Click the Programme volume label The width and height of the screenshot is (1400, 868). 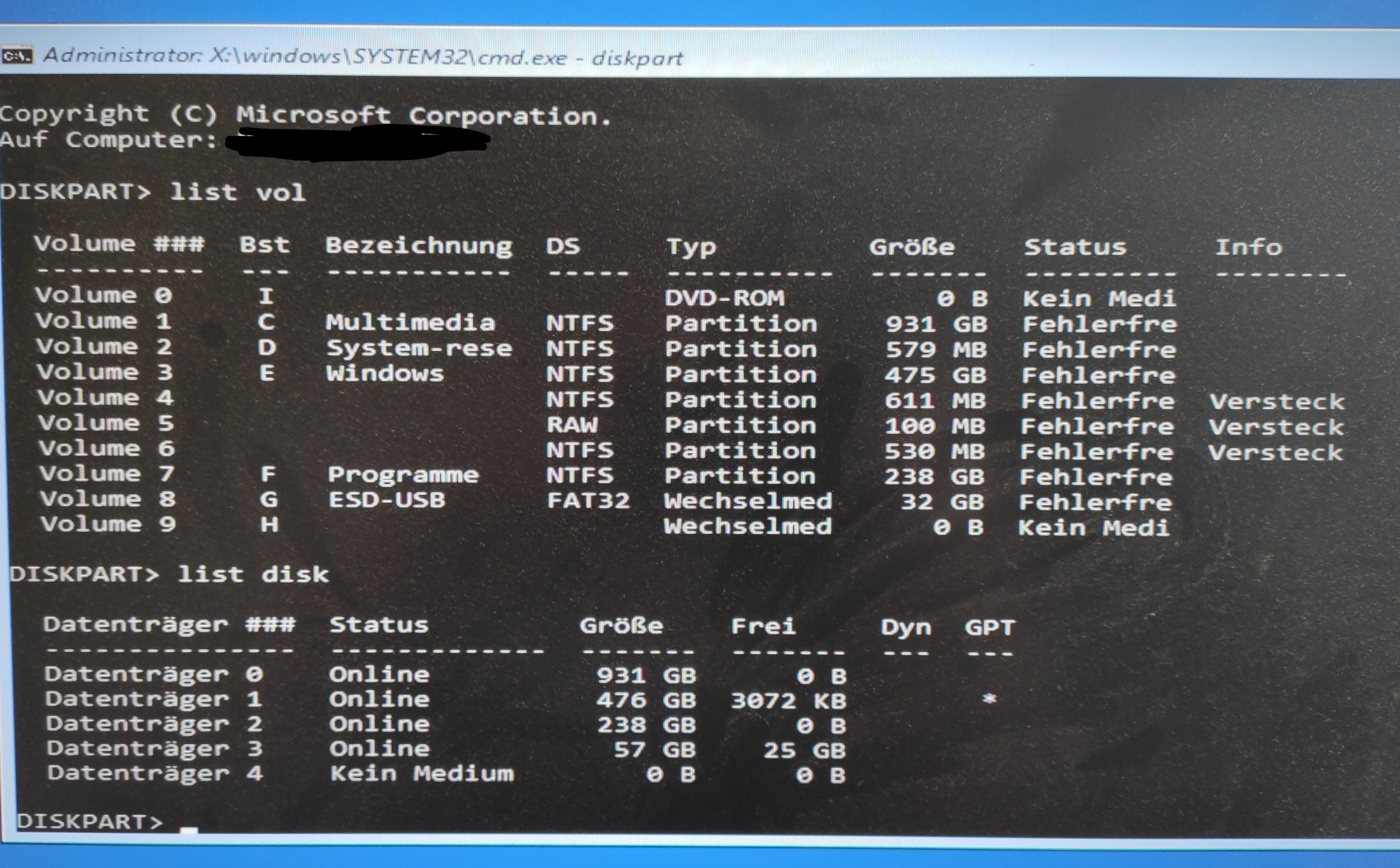(402, 475)
